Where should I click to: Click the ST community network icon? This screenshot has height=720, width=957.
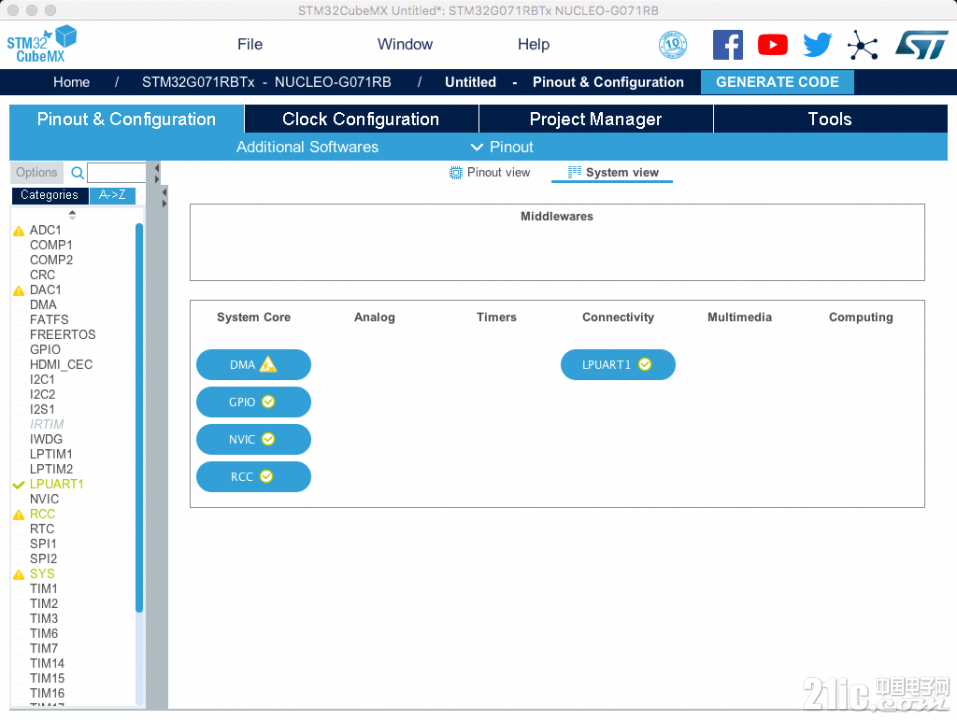[x=863, y=45]
